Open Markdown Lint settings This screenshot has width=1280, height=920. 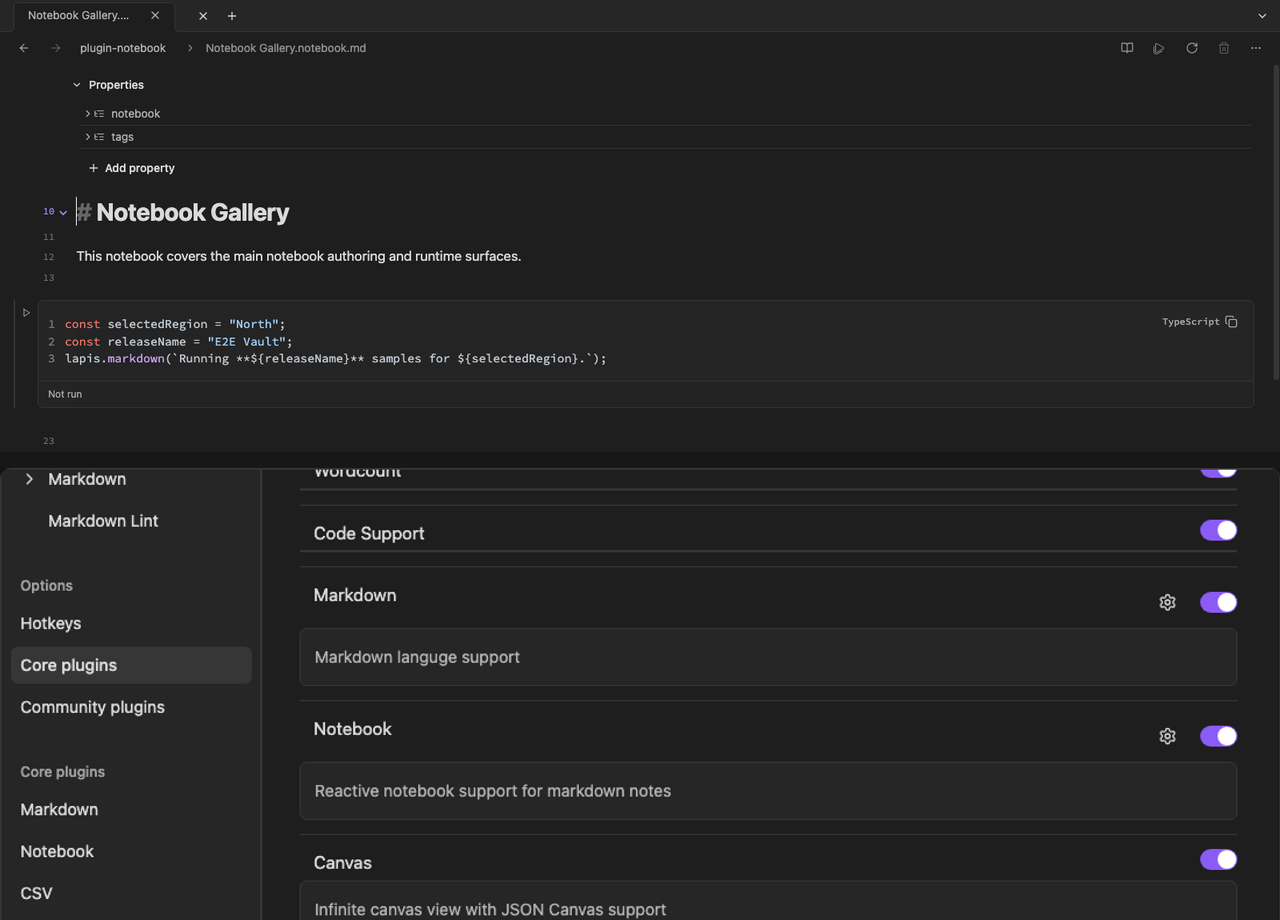(x=103, y=521)
